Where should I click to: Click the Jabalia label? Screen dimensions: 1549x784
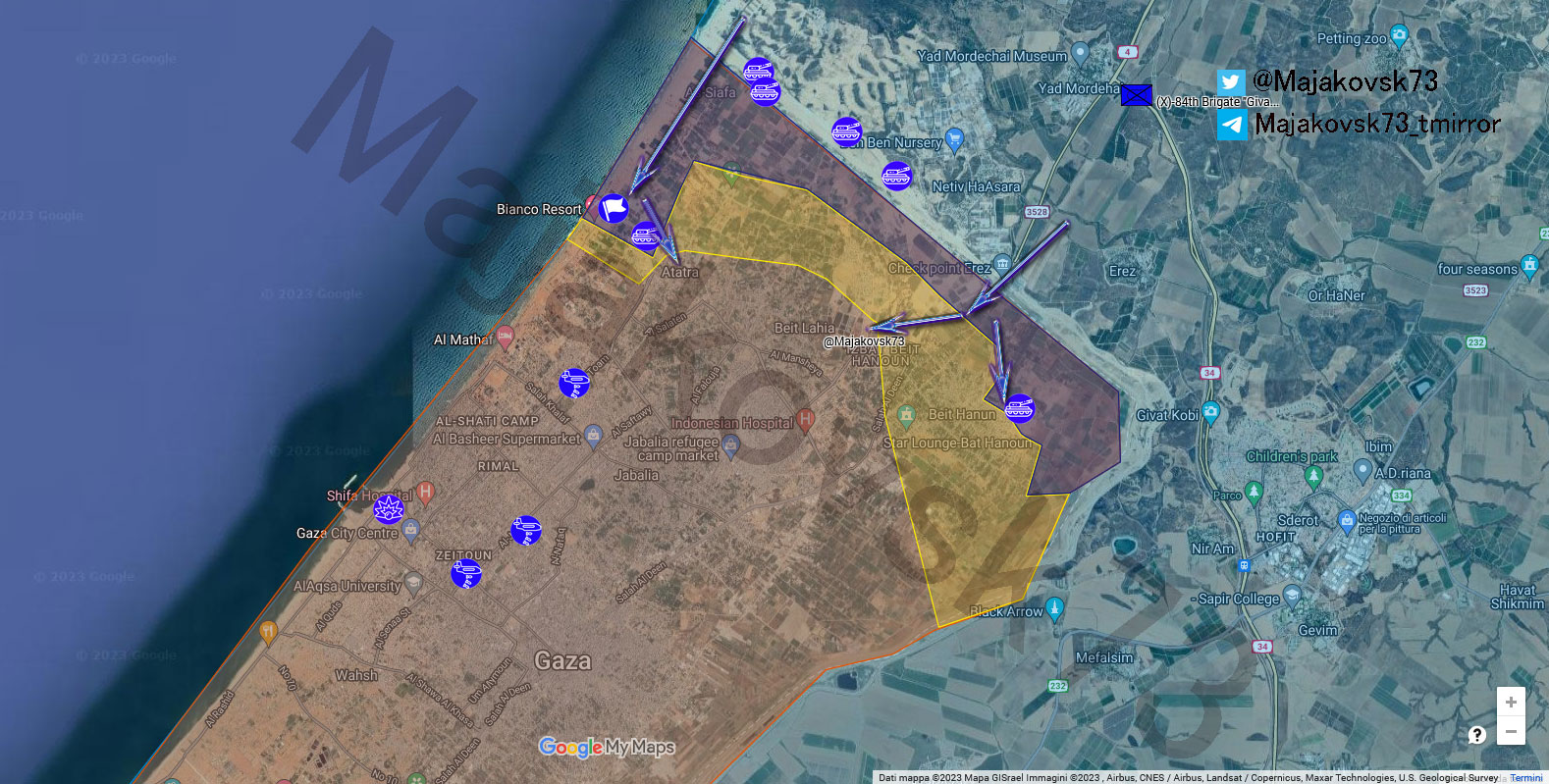coord(636,475)
